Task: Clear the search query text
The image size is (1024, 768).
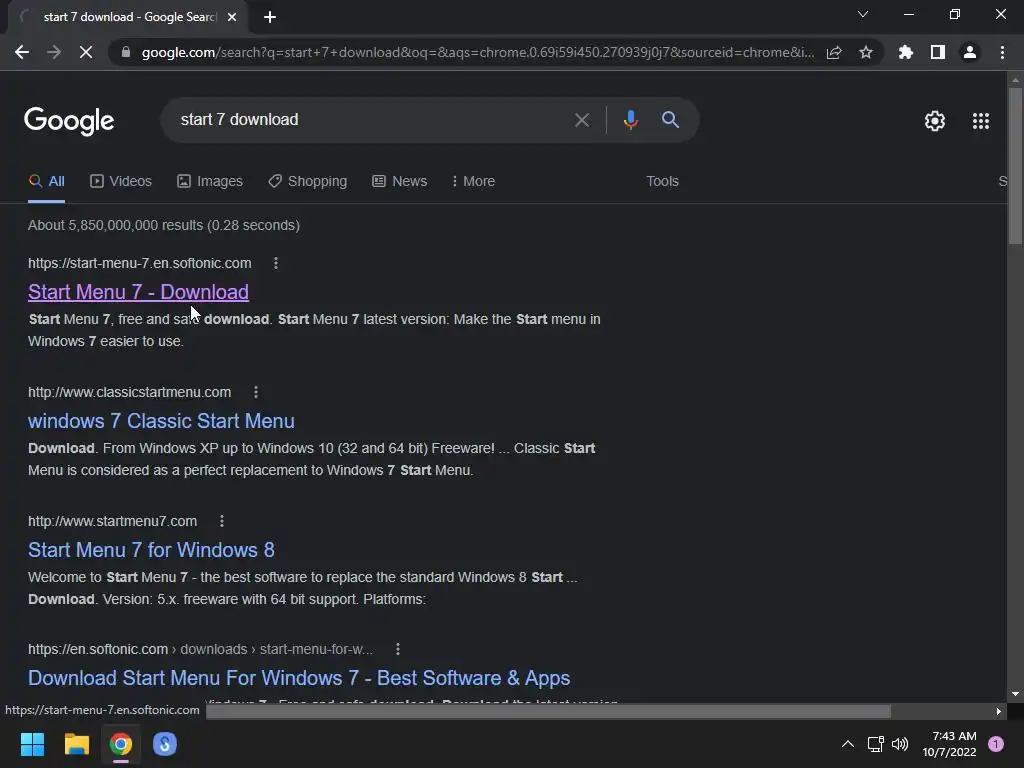Action: point(581,120)
